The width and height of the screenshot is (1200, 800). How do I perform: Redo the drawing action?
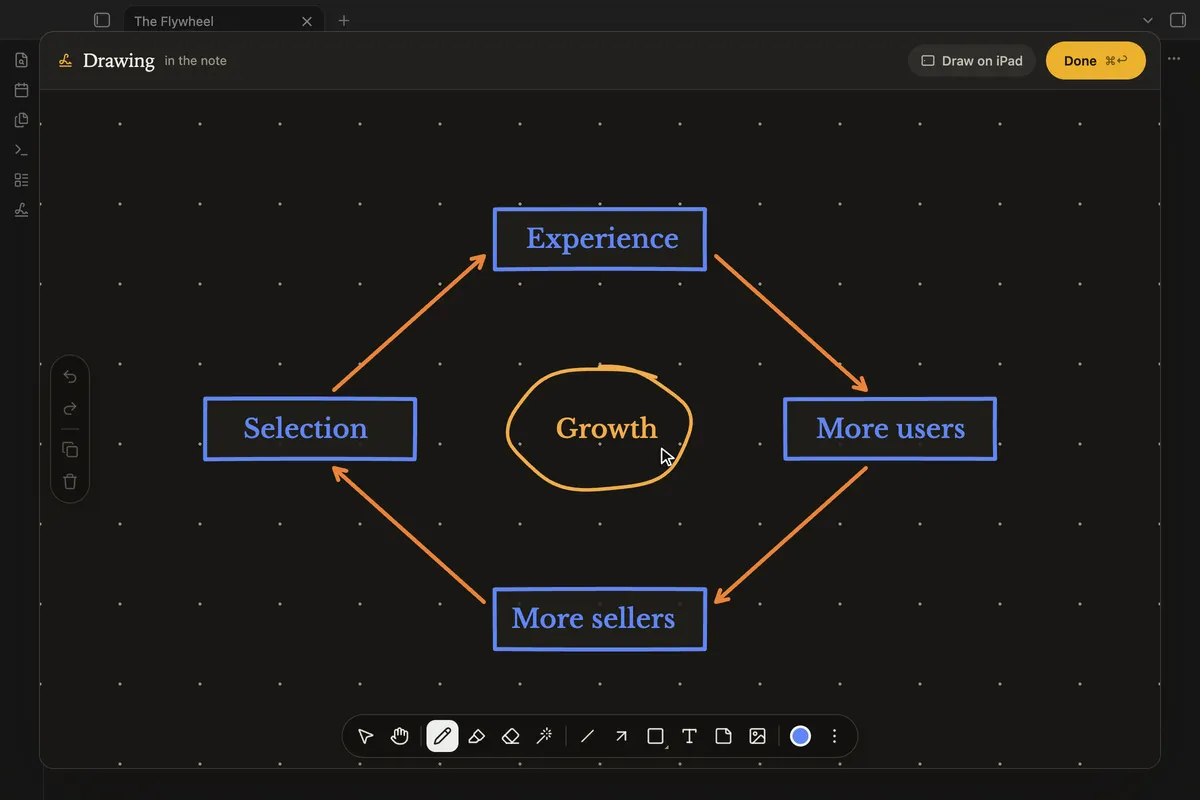[70, 408]
